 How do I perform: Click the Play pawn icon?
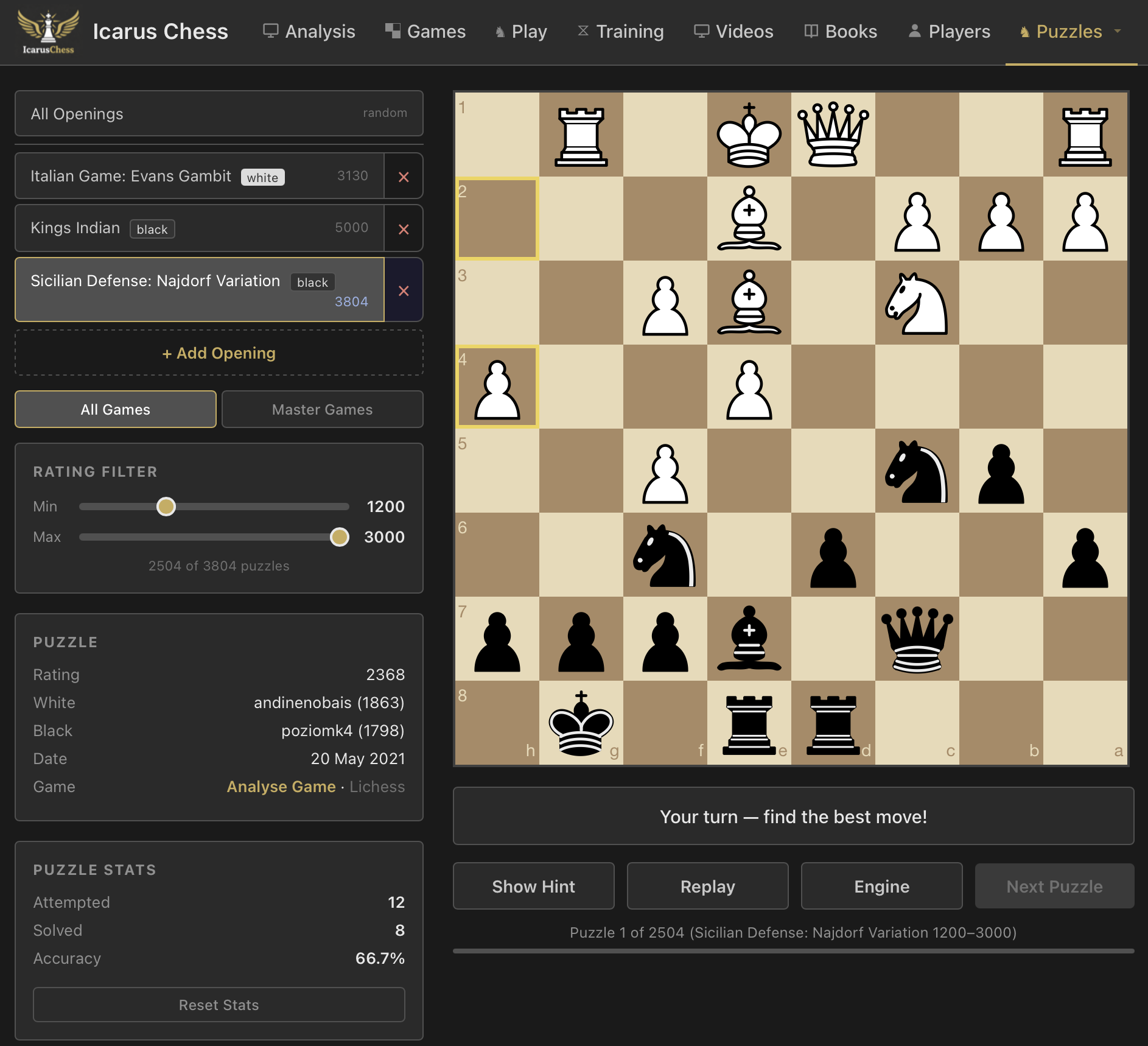click(499, 31)
